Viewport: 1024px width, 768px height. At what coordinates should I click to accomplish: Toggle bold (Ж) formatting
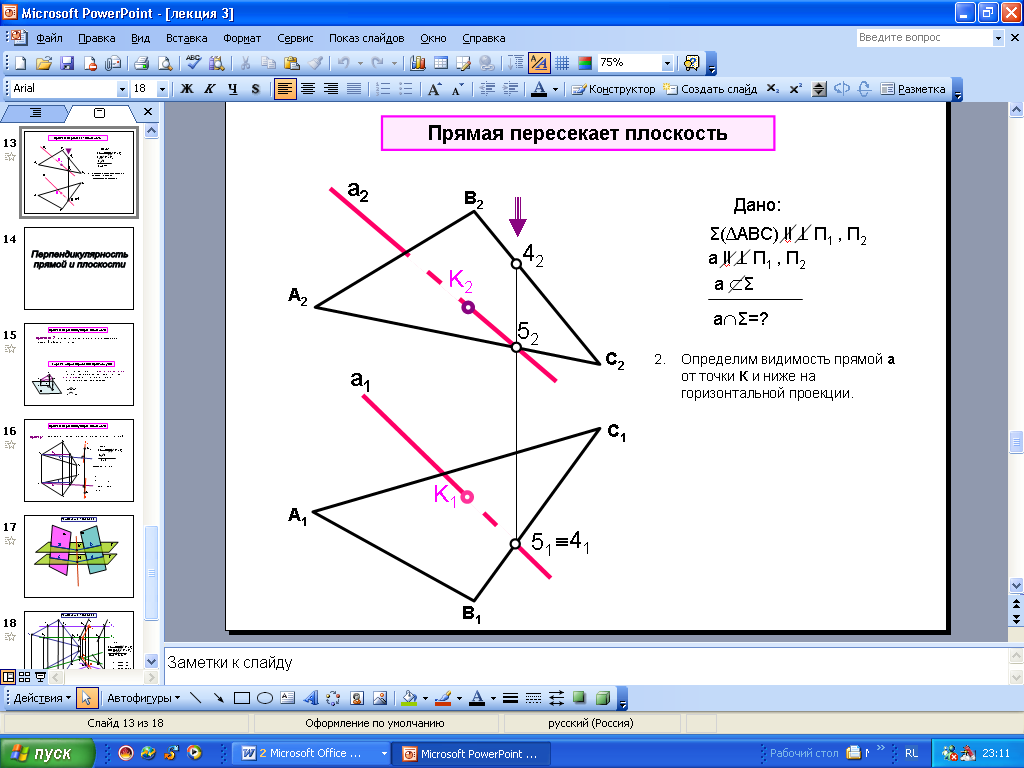pyautogui.click(x=187, y=89)
